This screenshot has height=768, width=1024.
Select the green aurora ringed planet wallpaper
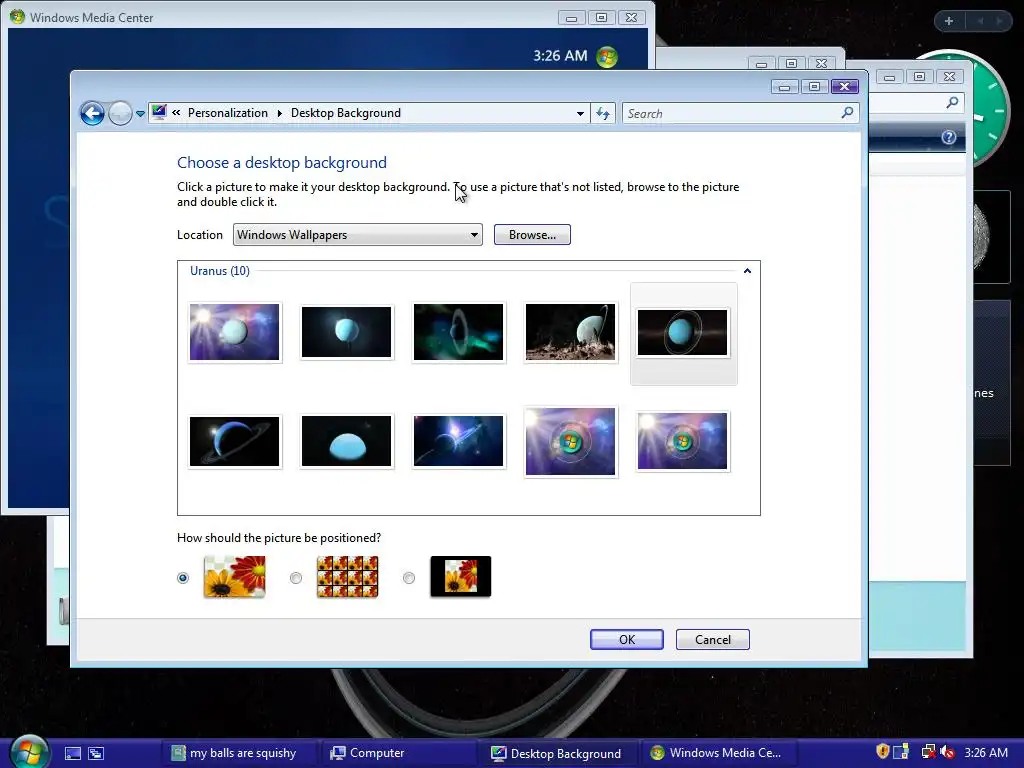click(458, 332)
